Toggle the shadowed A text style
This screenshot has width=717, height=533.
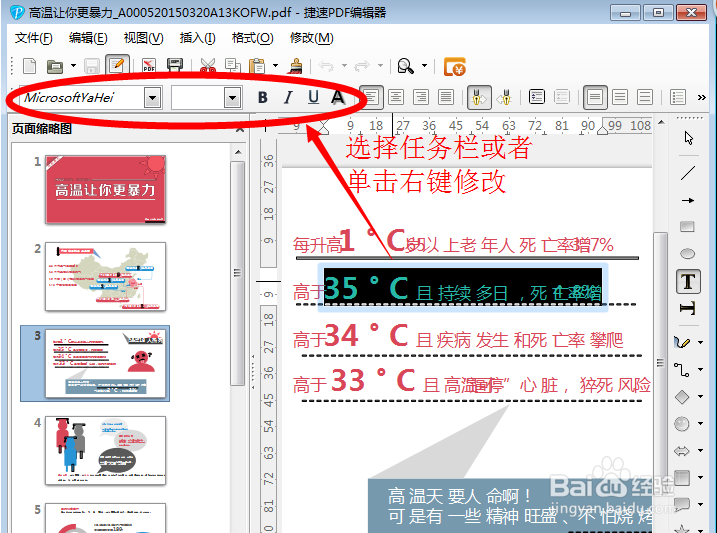338,97
